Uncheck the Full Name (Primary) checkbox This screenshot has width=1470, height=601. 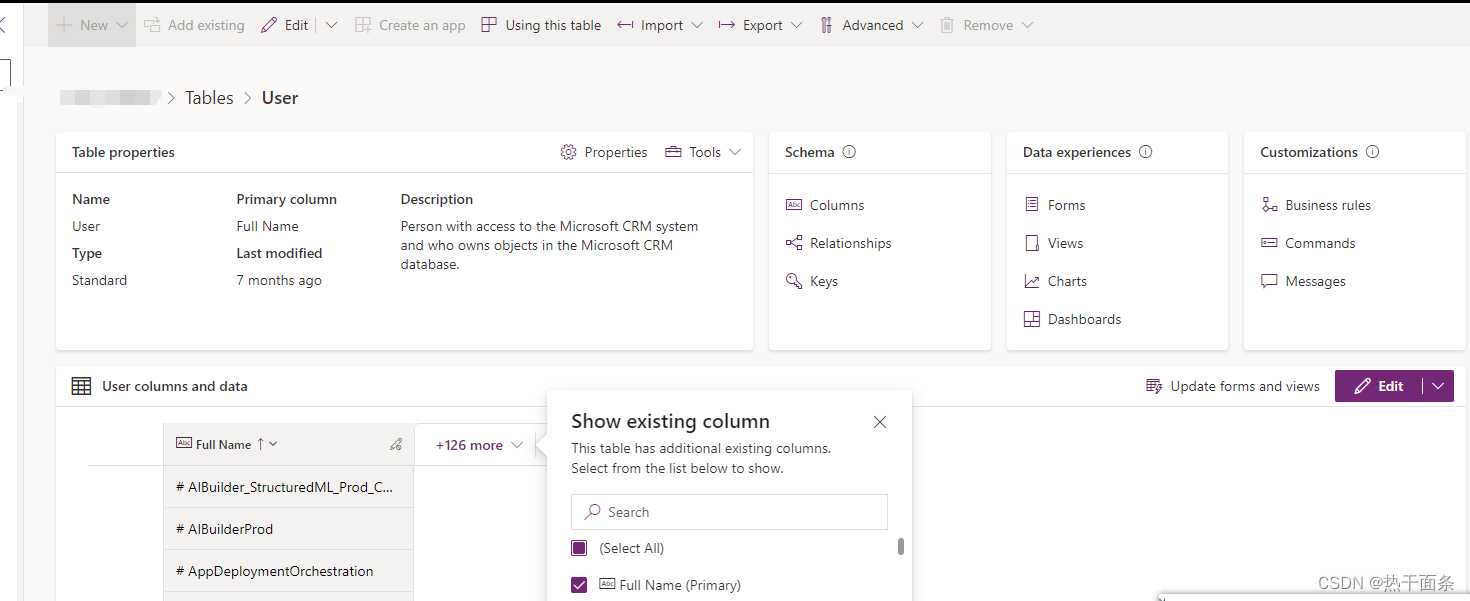[x=579, y=585]
